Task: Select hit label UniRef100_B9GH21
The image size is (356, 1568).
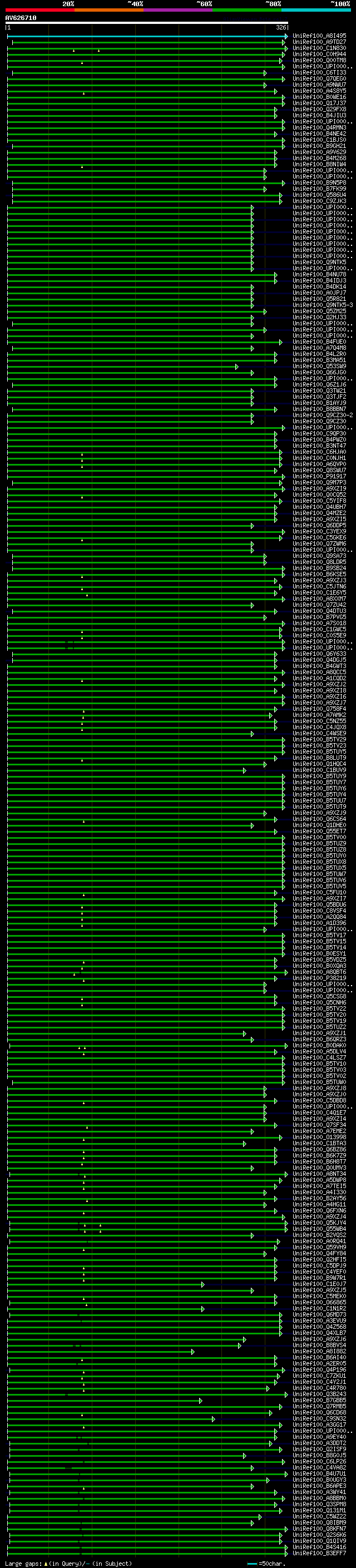Action: point(319,146)
